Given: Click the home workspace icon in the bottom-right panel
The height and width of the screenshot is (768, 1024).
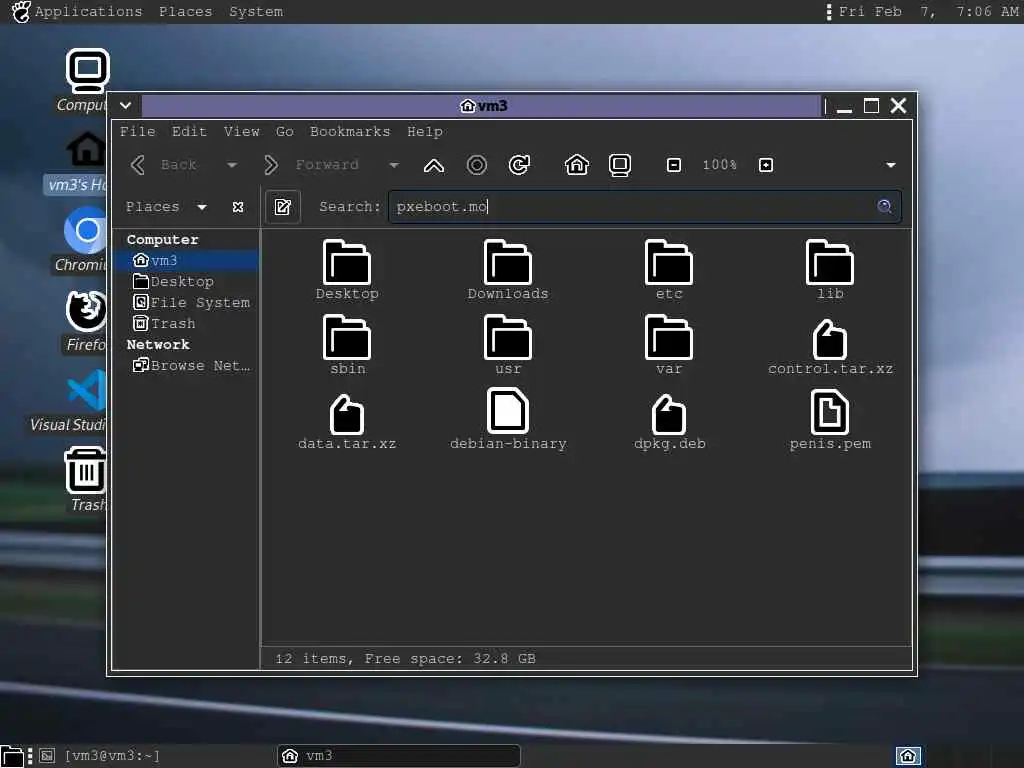Looking at the screenshot, I should click(x=908, y=756).
